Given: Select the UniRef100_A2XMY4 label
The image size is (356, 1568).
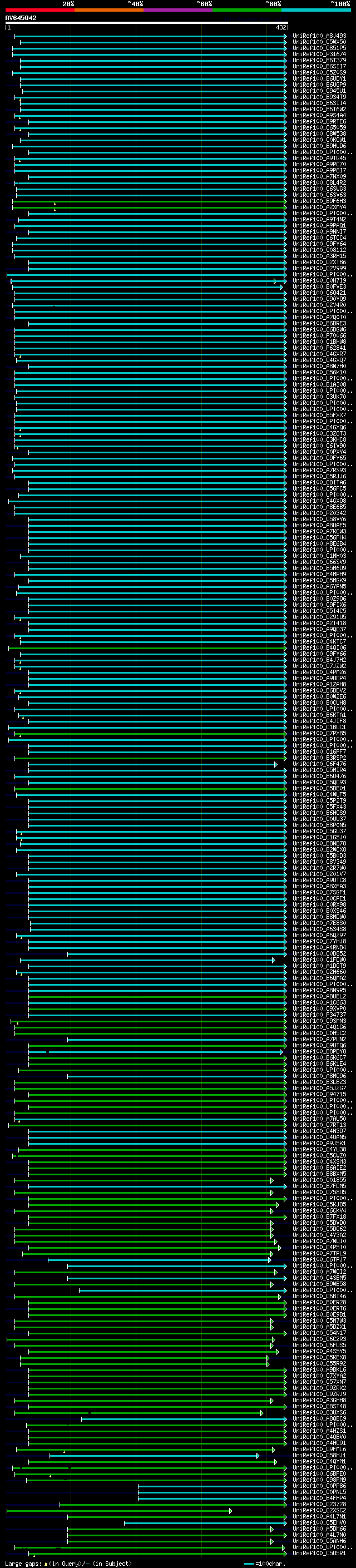Looking at the screenshot, I should coord(319,207).
